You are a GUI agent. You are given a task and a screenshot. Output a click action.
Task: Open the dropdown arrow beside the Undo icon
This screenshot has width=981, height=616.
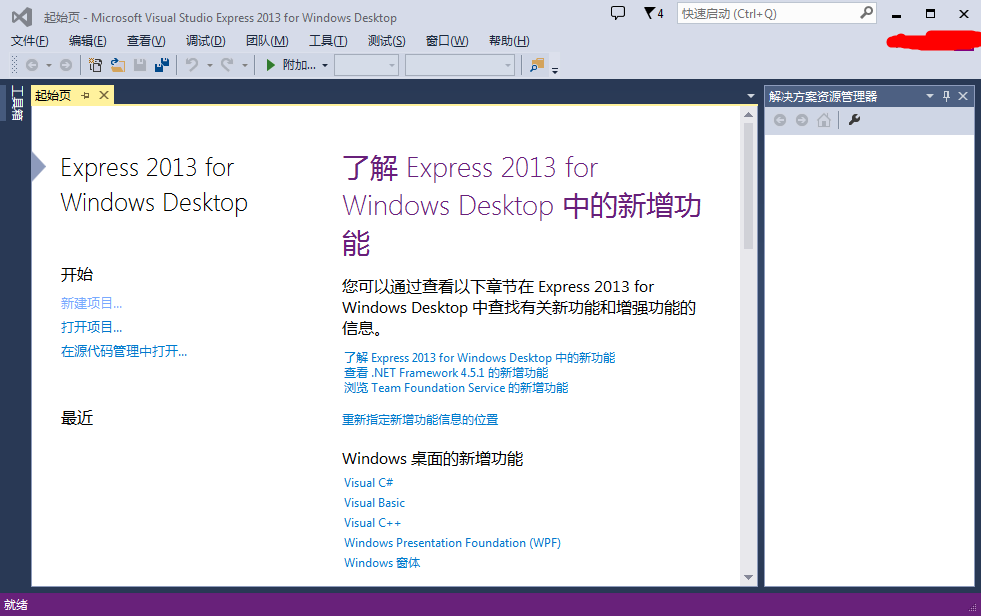click(209, 65)
